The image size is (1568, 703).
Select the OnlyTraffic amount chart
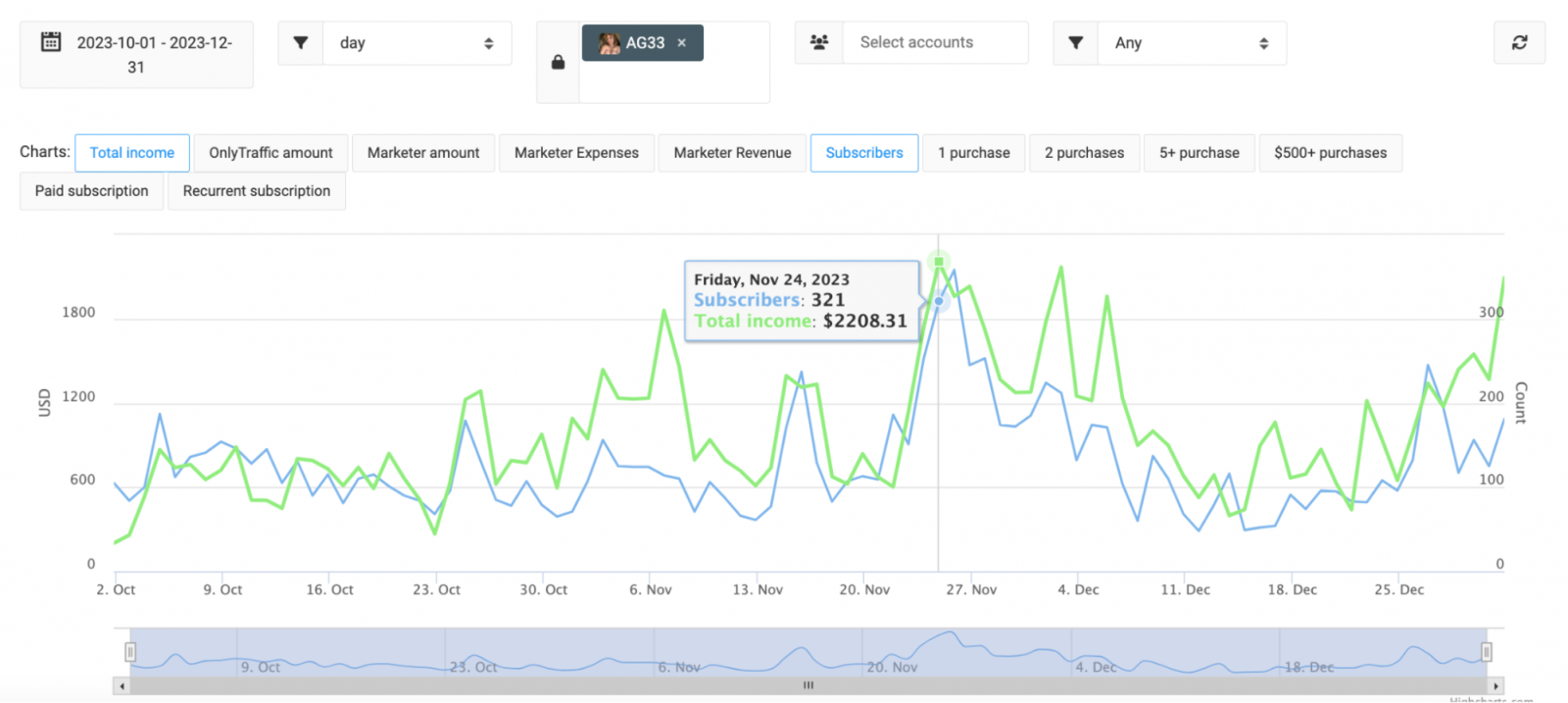tap(270, 153)
